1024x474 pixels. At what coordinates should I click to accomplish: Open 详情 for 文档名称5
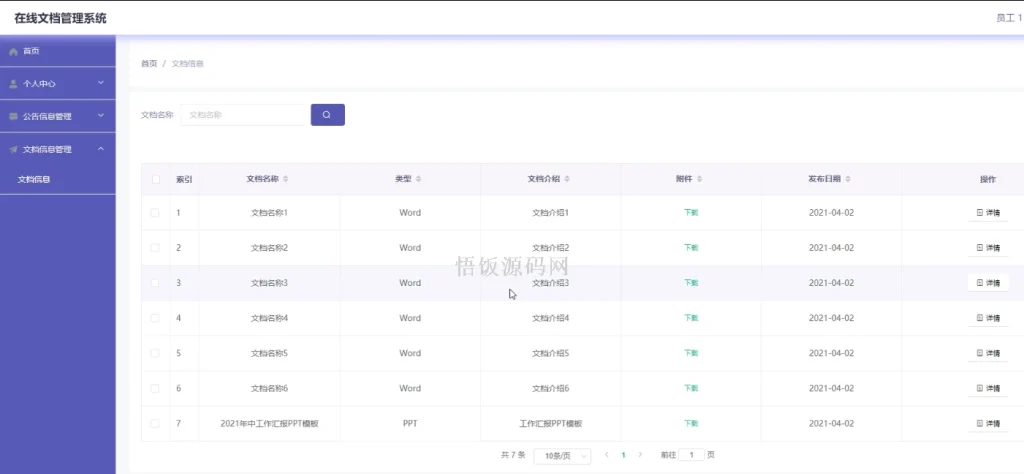988,353
